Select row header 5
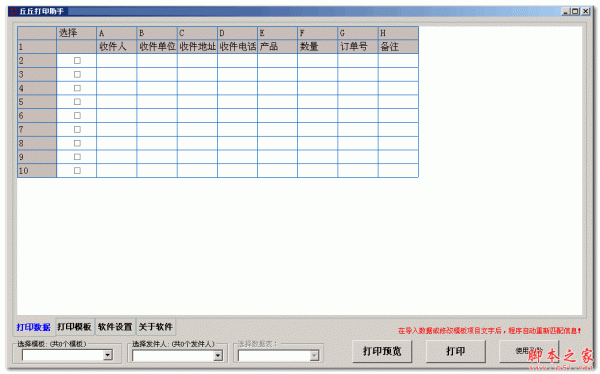The image size is (600, 374). 37,101
